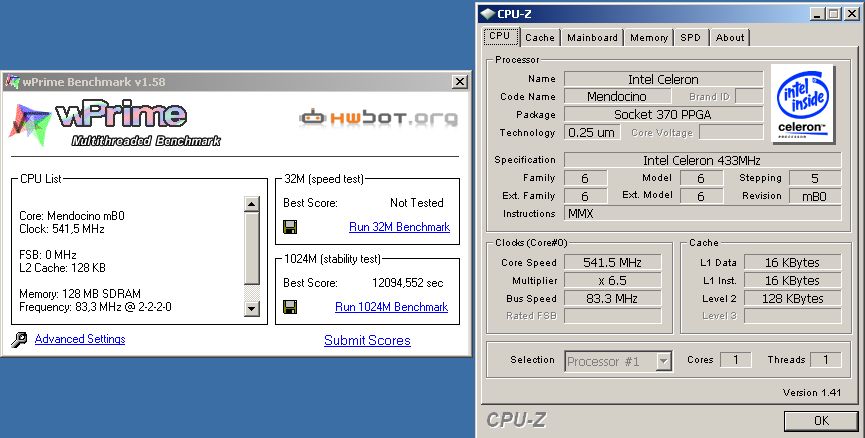Click the wPrime title bar app icon
The image size is (865, 438).
(12, 82)
